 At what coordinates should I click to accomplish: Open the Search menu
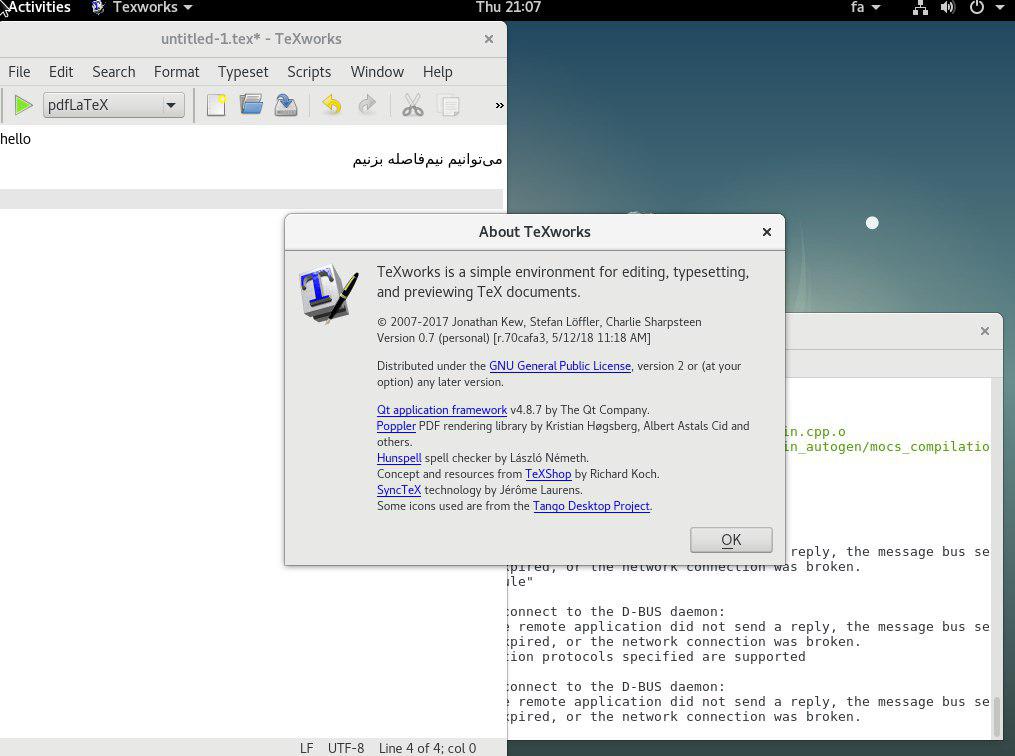pos(113,72)
